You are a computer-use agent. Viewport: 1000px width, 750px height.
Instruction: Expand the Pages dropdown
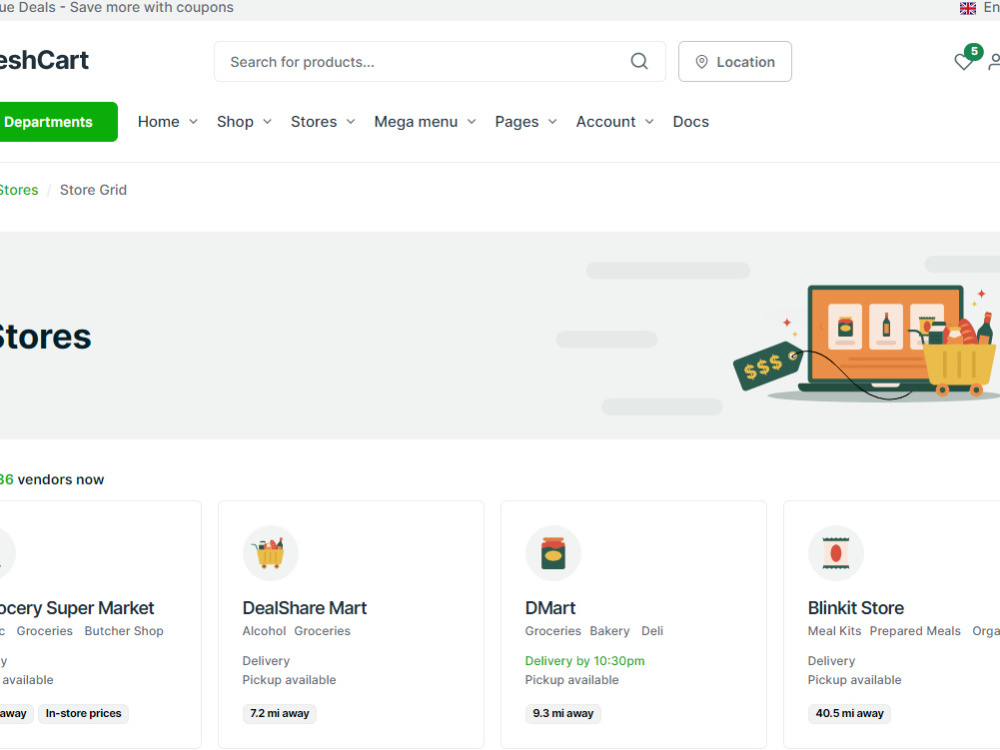click(525, 121)
